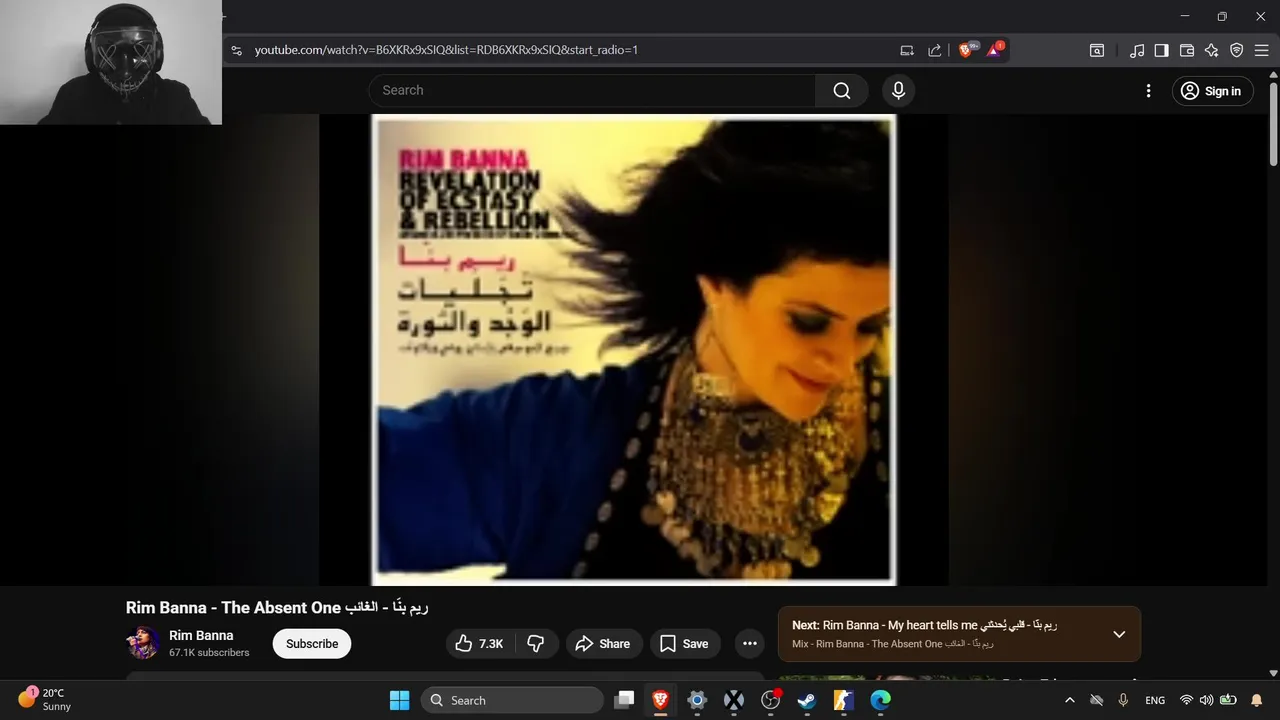Screen dimensions: 1280x720
Task: Open Task View in the taskbar
Action: (624, 700)
